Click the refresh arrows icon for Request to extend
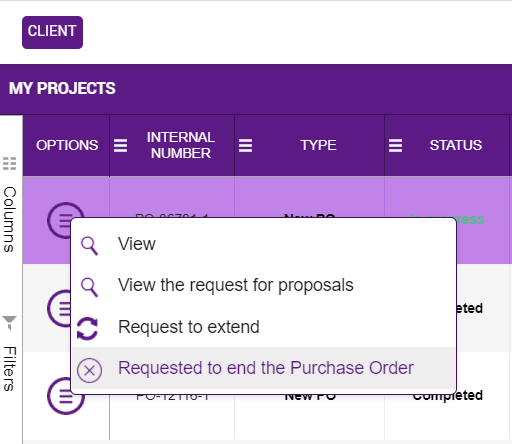512x444 pixels. pos(87,329)
